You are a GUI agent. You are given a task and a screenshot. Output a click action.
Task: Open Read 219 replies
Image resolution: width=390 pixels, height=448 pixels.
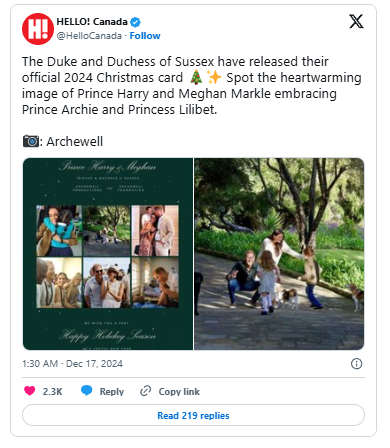[x=193, y=415]
